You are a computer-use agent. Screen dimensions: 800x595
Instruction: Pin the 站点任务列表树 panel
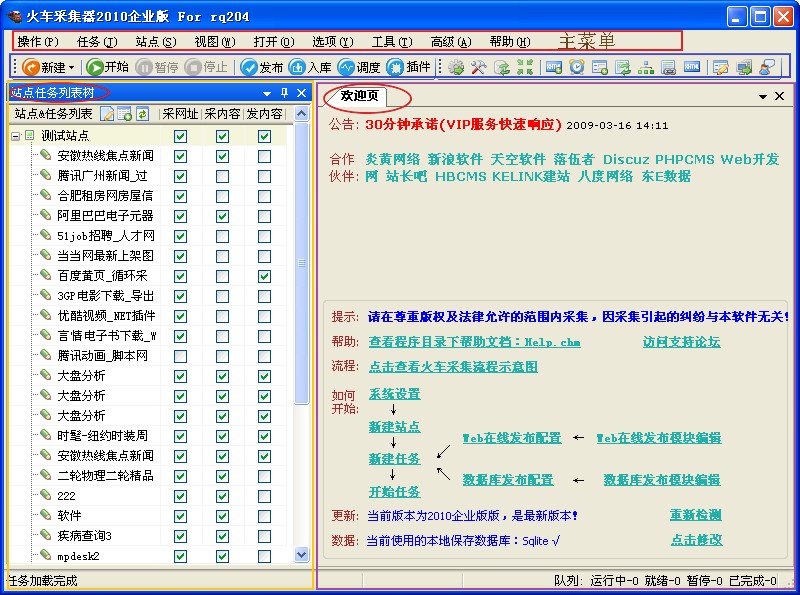[x=284, y=92]
